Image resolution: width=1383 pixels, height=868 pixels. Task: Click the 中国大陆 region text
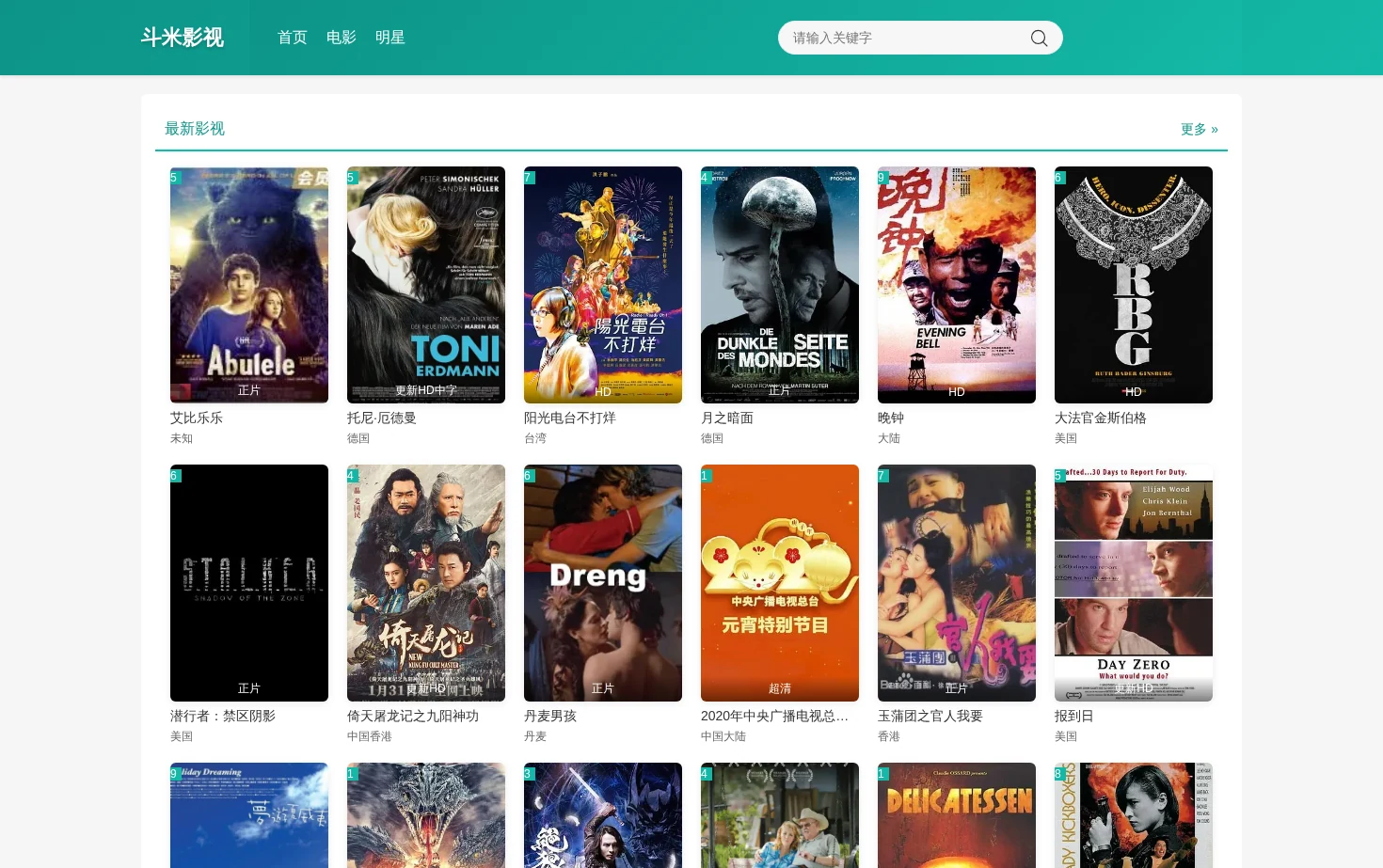pyautogui.click(x=723, y=736)
